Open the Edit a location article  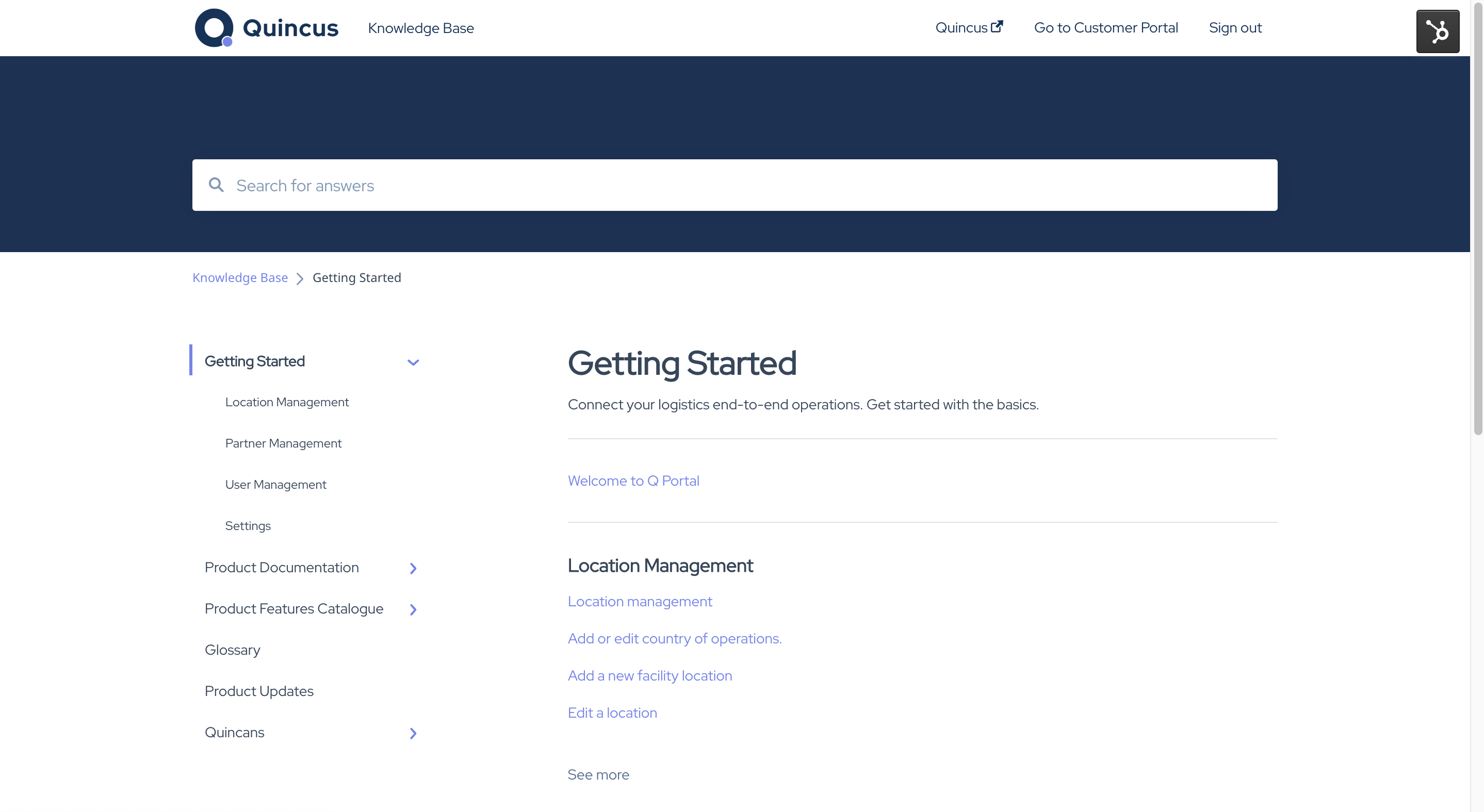click(x=612, y=713)
